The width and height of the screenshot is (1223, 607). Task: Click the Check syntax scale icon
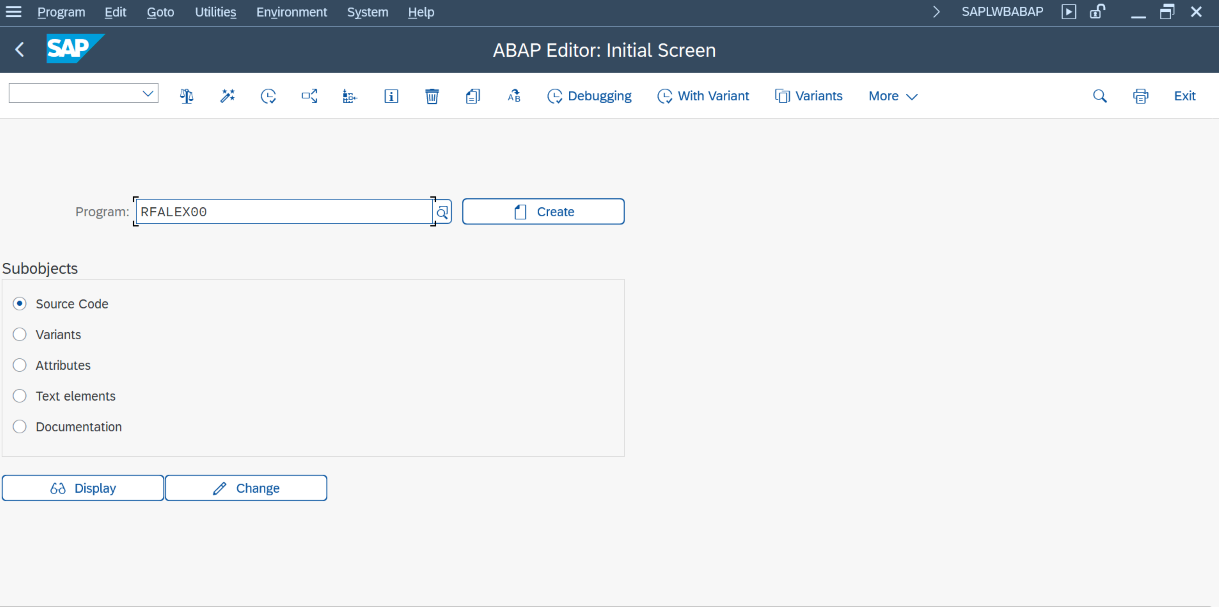click(x=186, y=96)
